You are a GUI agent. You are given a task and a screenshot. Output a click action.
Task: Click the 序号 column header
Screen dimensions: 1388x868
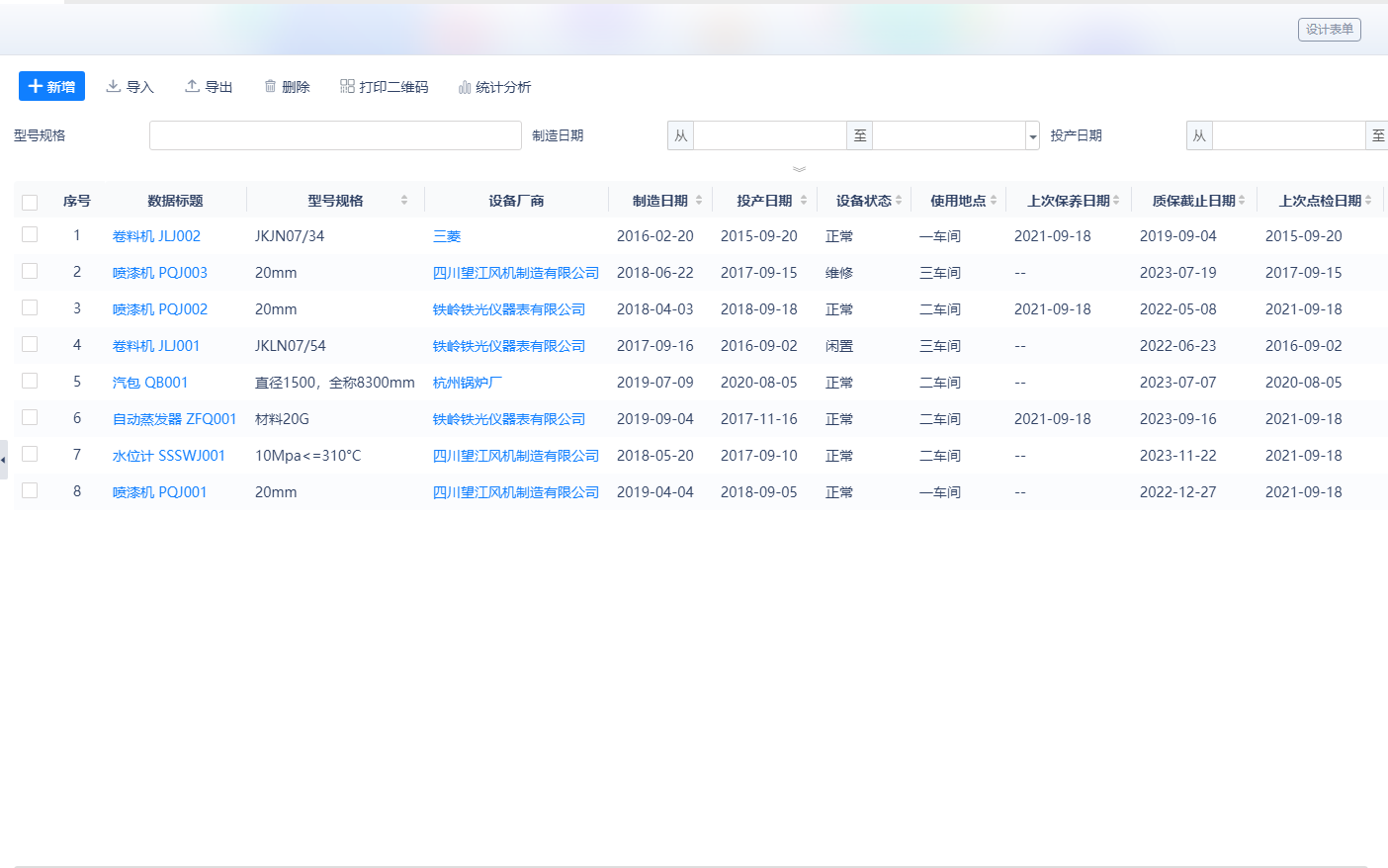click(77, 201)
